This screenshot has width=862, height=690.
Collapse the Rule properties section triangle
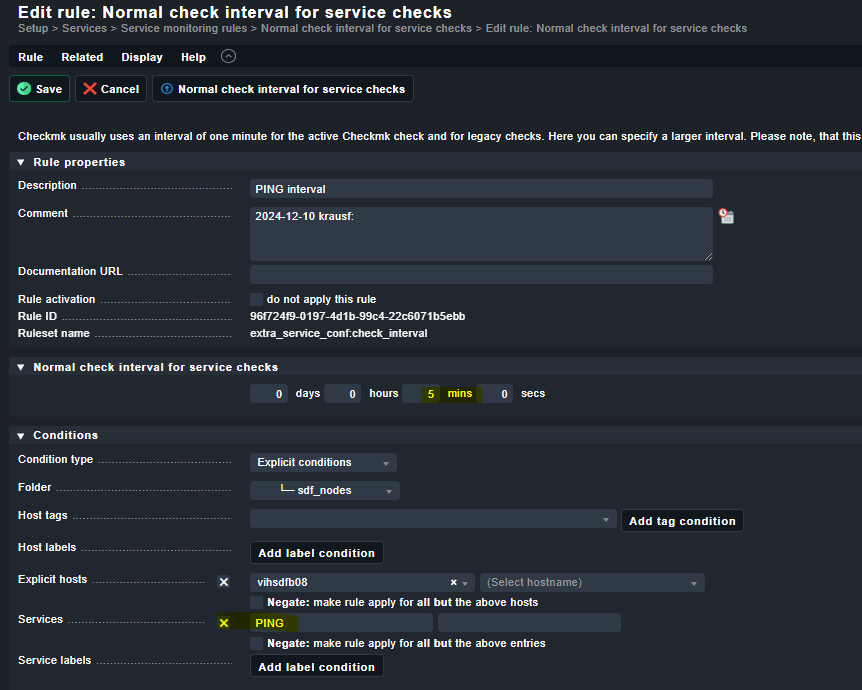20,162
